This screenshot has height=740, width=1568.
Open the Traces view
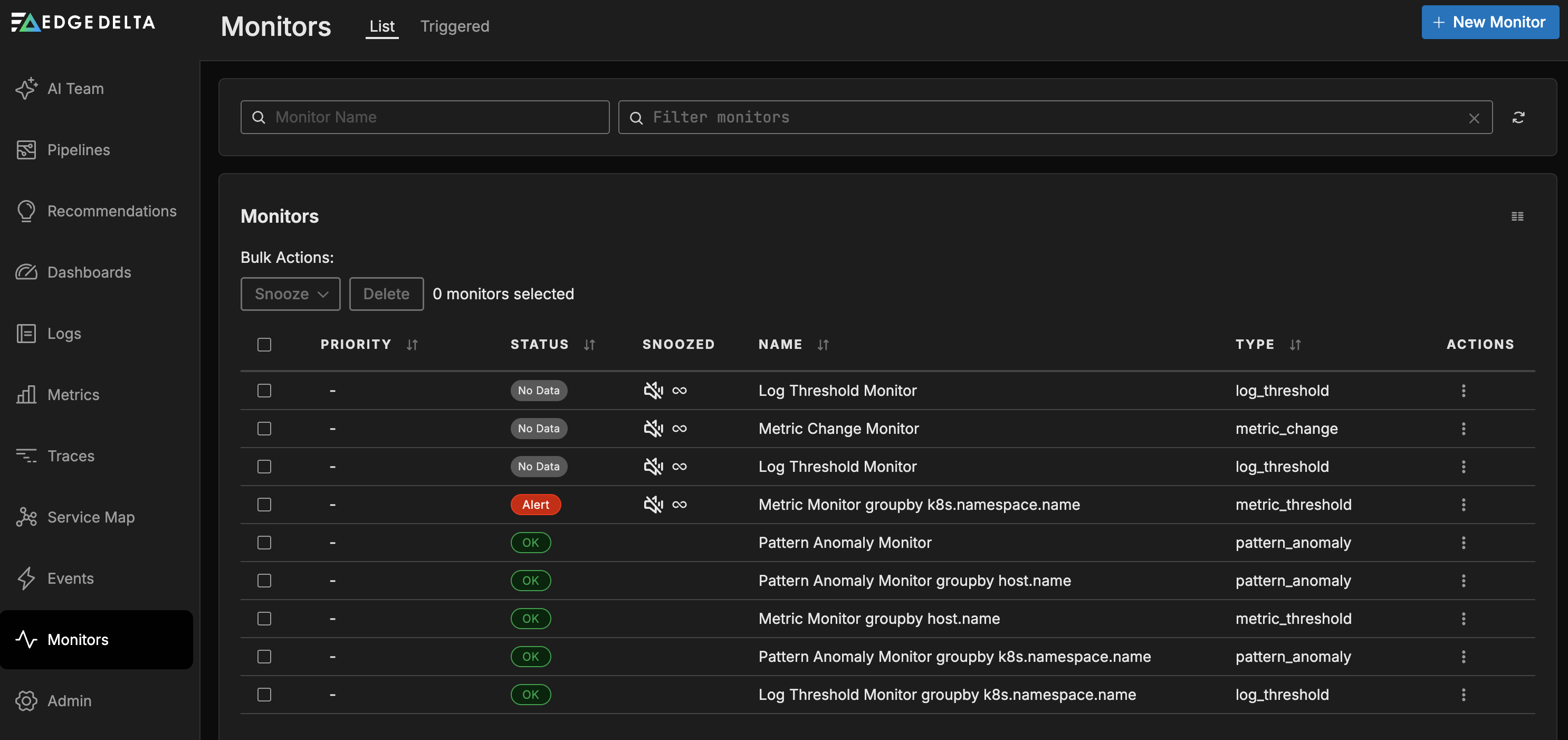(x=71, y=456)
